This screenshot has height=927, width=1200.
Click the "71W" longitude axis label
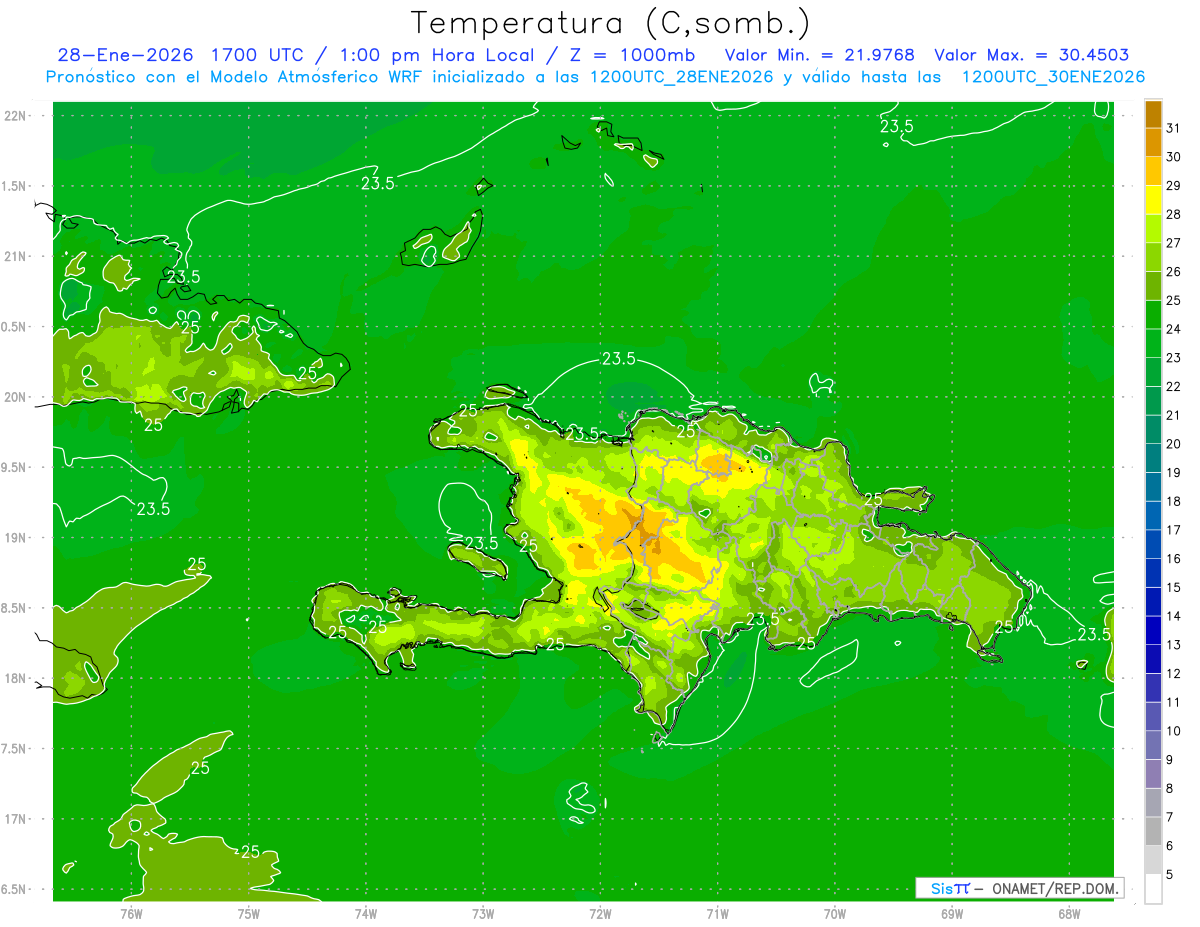[717, 914]
